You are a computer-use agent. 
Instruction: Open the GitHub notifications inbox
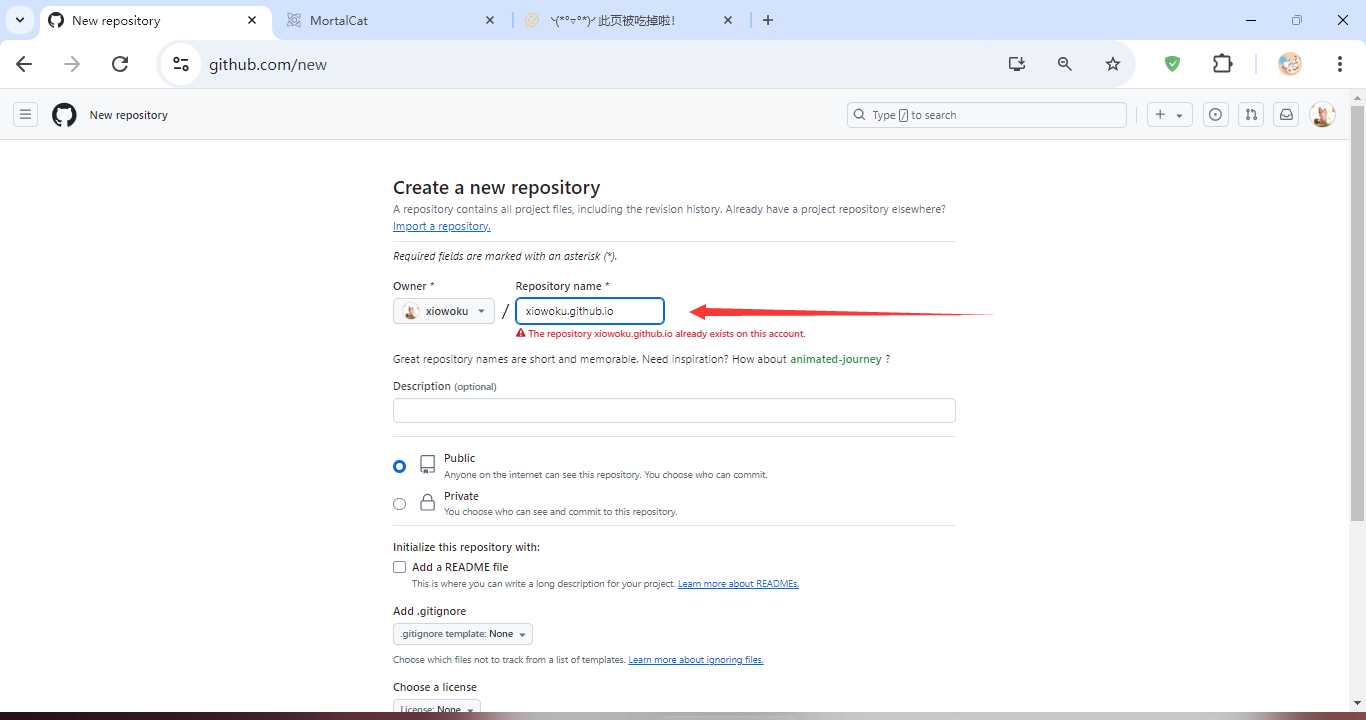(x=1287, y=115)
